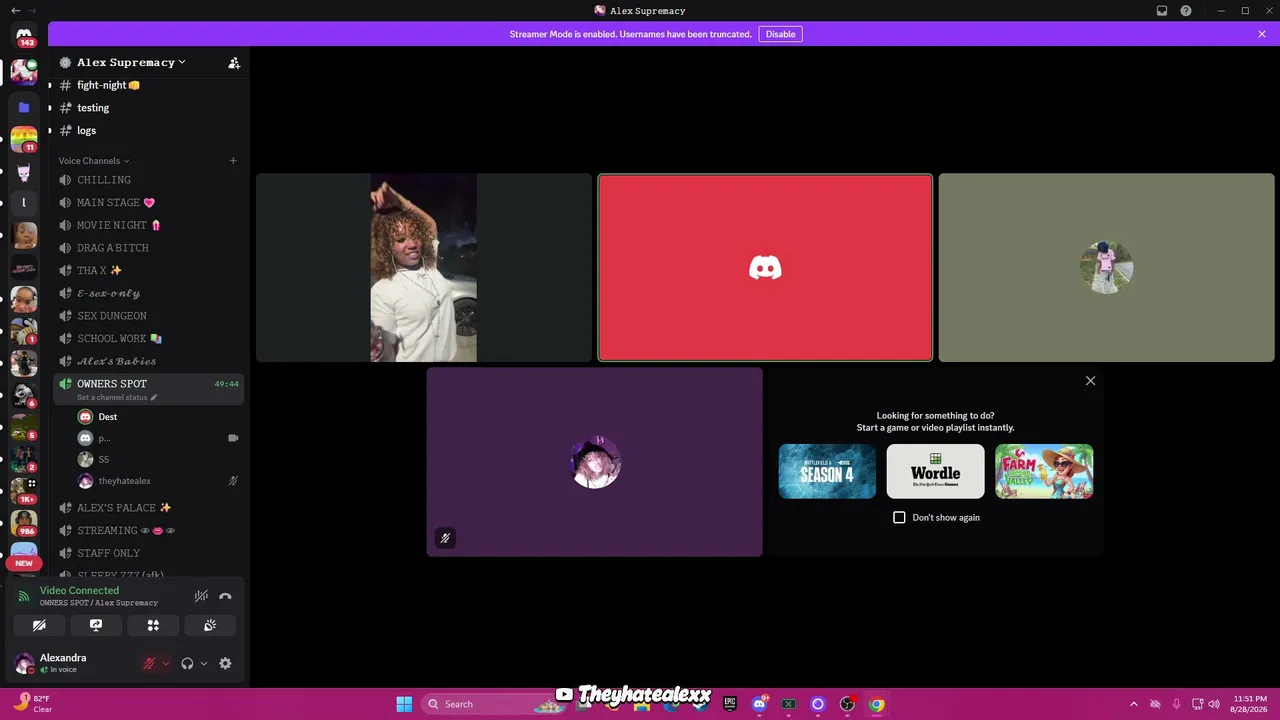1280x720 pixels.
Task: Set a channel status link
Action: (x=117, y=398)
